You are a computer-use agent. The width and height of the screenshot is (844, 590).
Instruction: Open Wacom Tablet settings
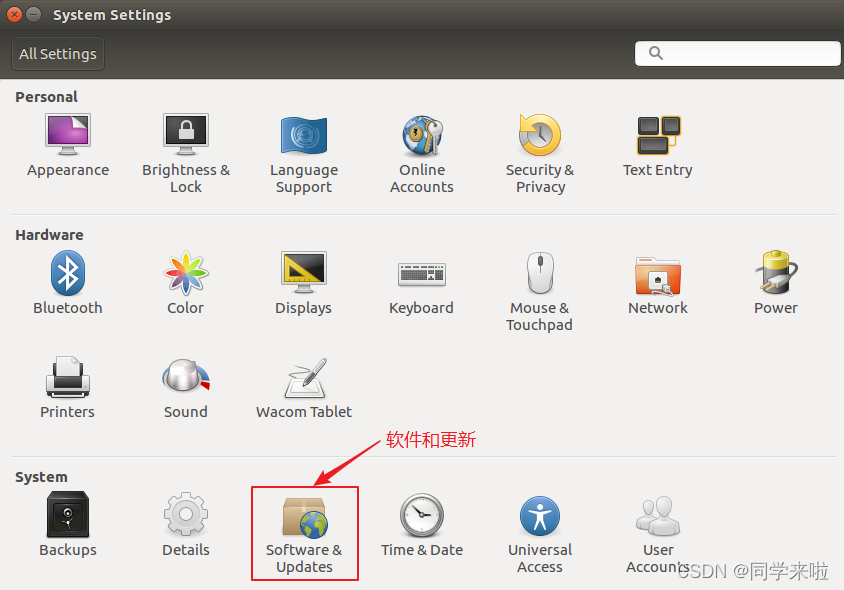pos(304,388)
